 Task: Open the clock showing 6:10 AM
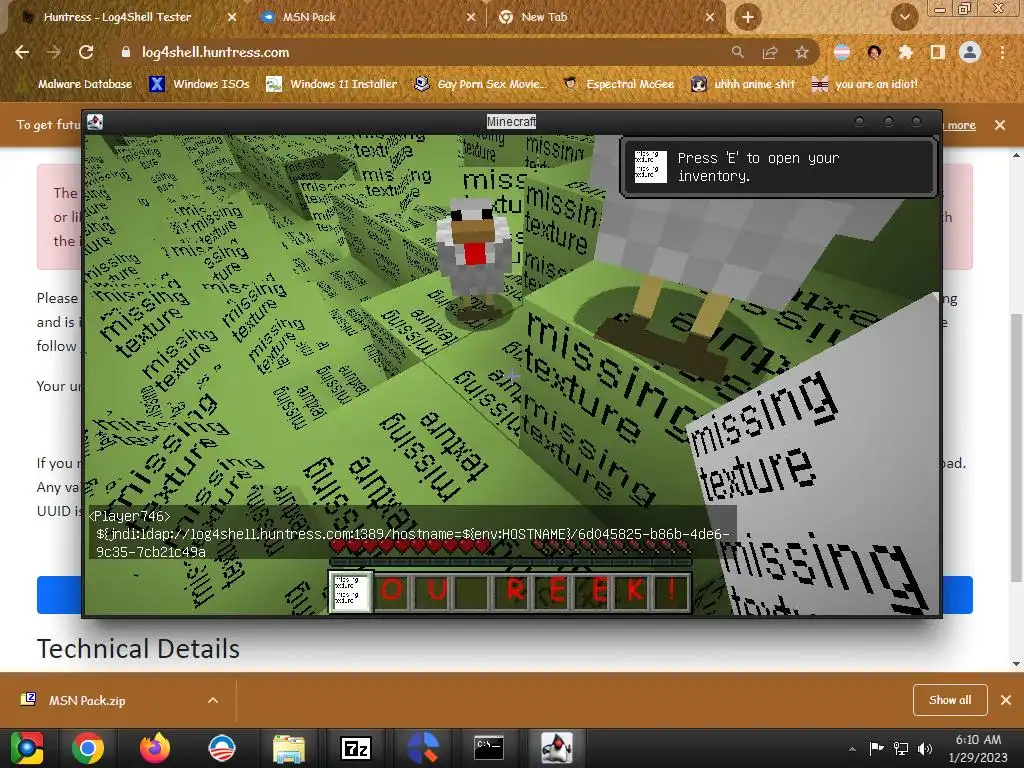click(x=978, y=748)
